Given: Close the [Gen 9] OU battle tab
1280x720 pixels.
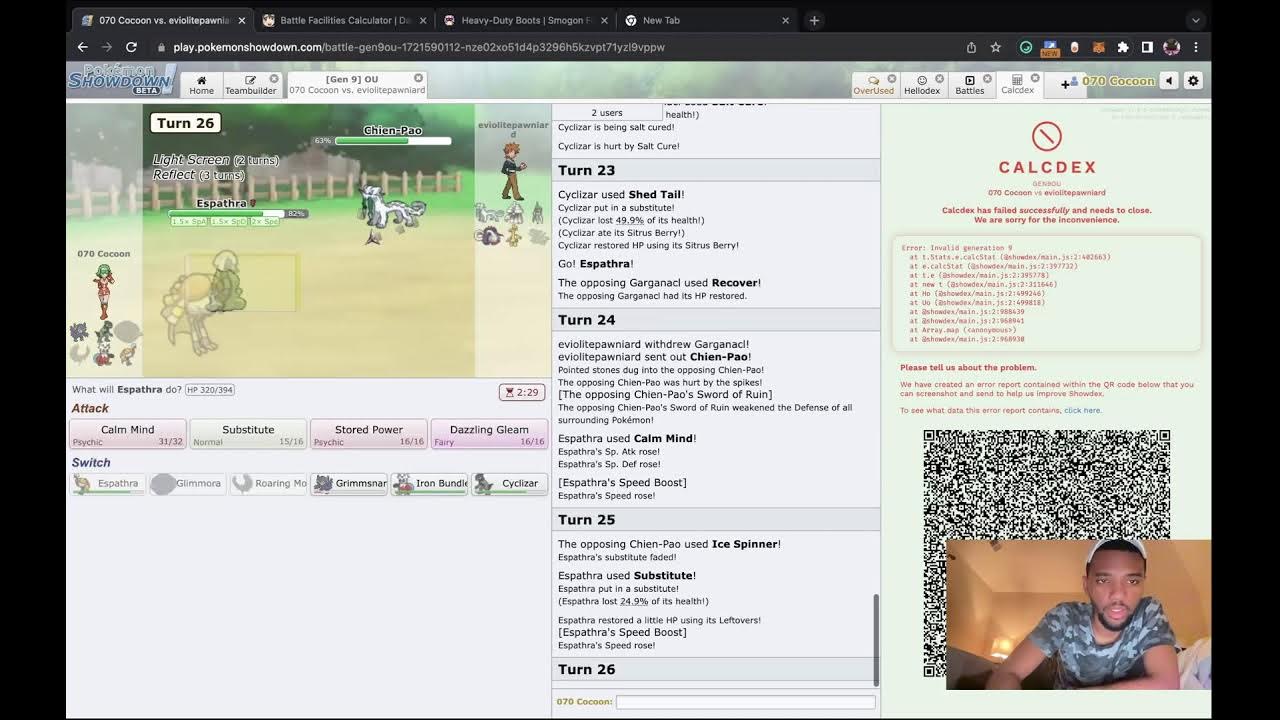Looking at the screenshot, I should click(418, 78).
